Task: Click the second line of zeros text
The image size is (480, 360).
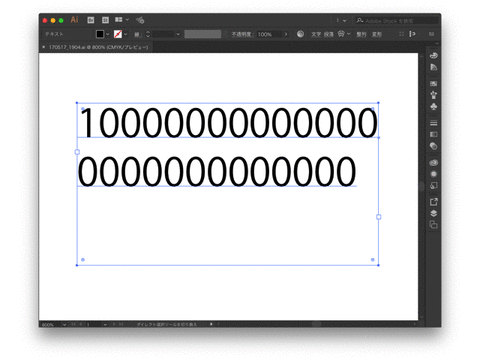Action: tap(217, 171)
